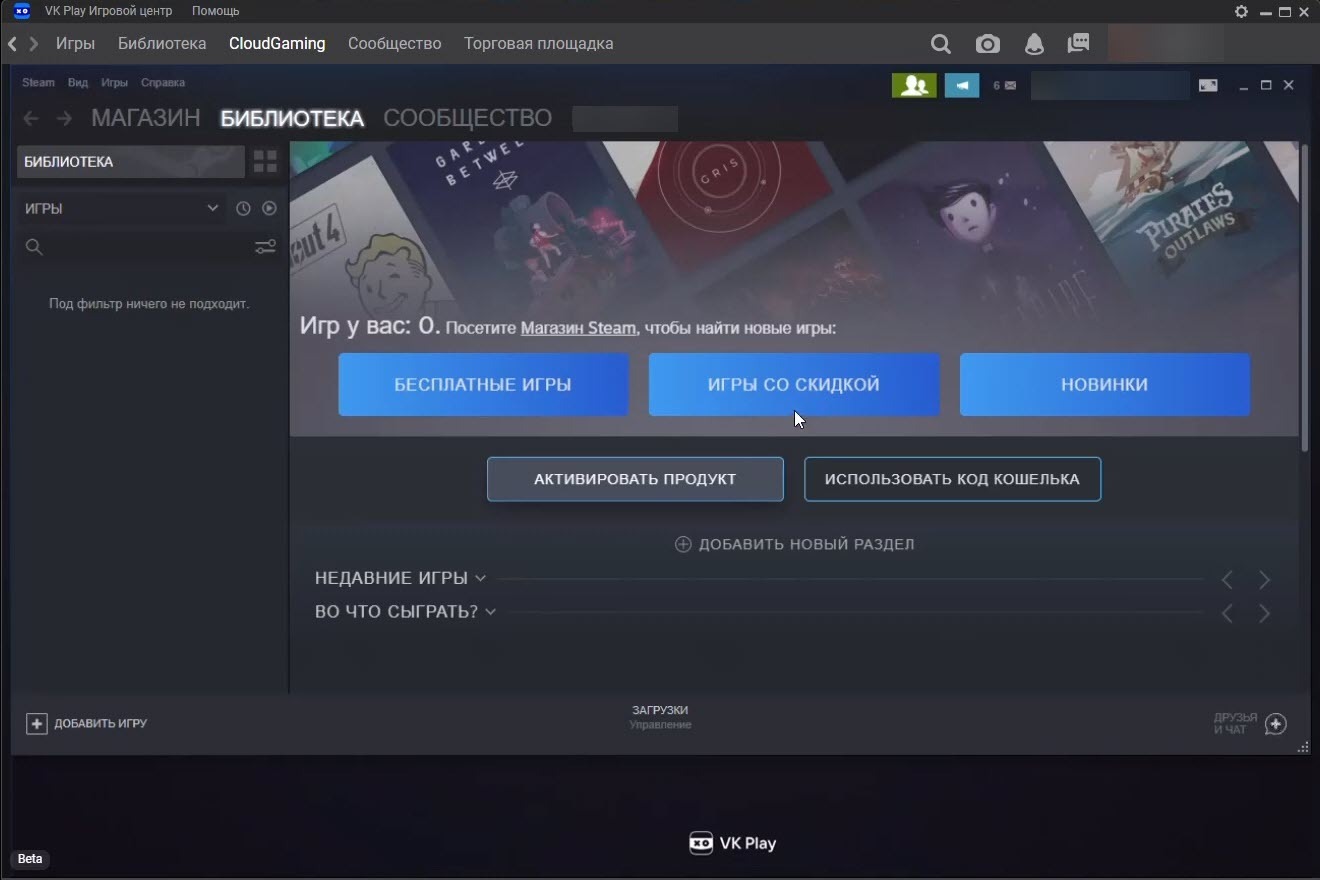Click ДОБАВИТЬ НОВЫЙ РАЗДЕЛ label
Viewport: 1320px width, 880px height.
coord(806,544)
